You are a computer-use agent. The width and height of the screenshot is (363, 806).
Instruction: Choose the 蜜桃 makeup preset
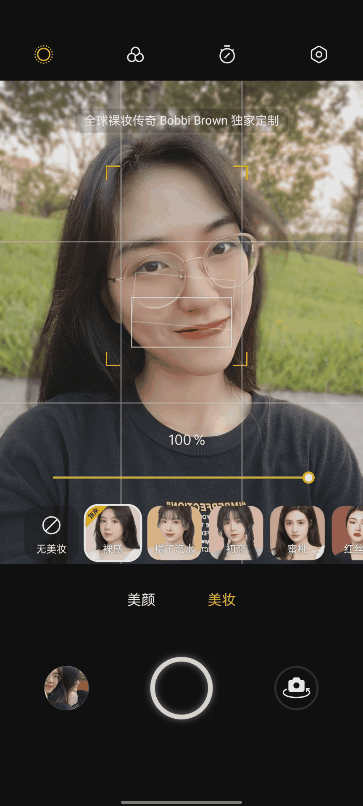pyautogui.click(x=297, y=533)
